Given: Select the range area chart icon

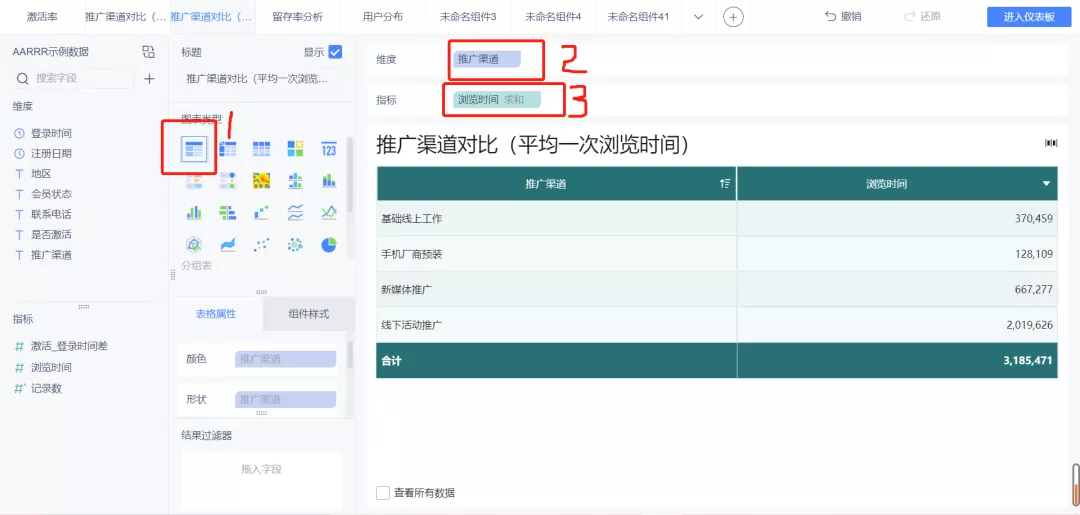Looking at the screenshot, I should pos(228,244).
